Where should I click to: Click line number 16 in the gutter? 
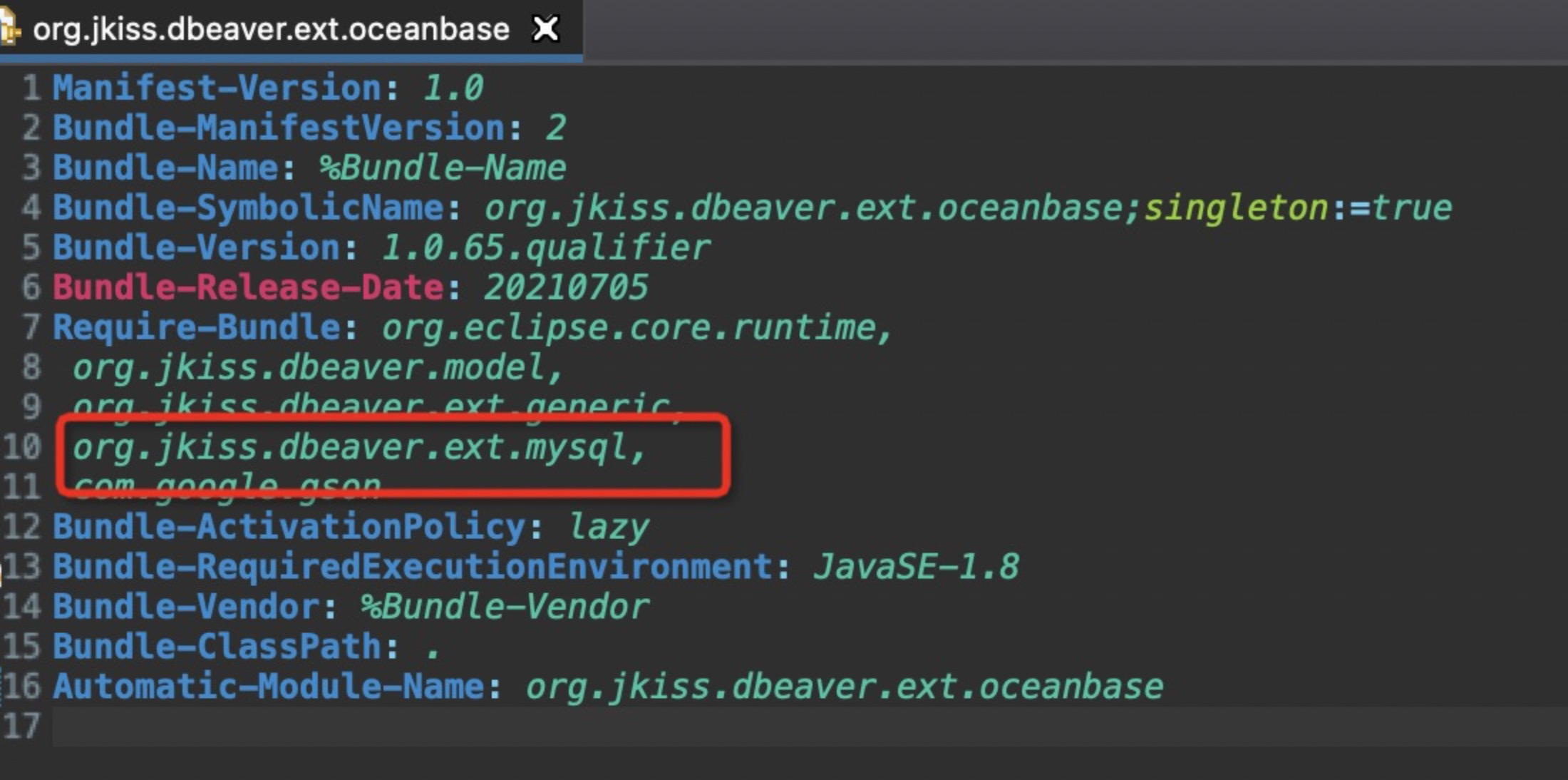23,687
